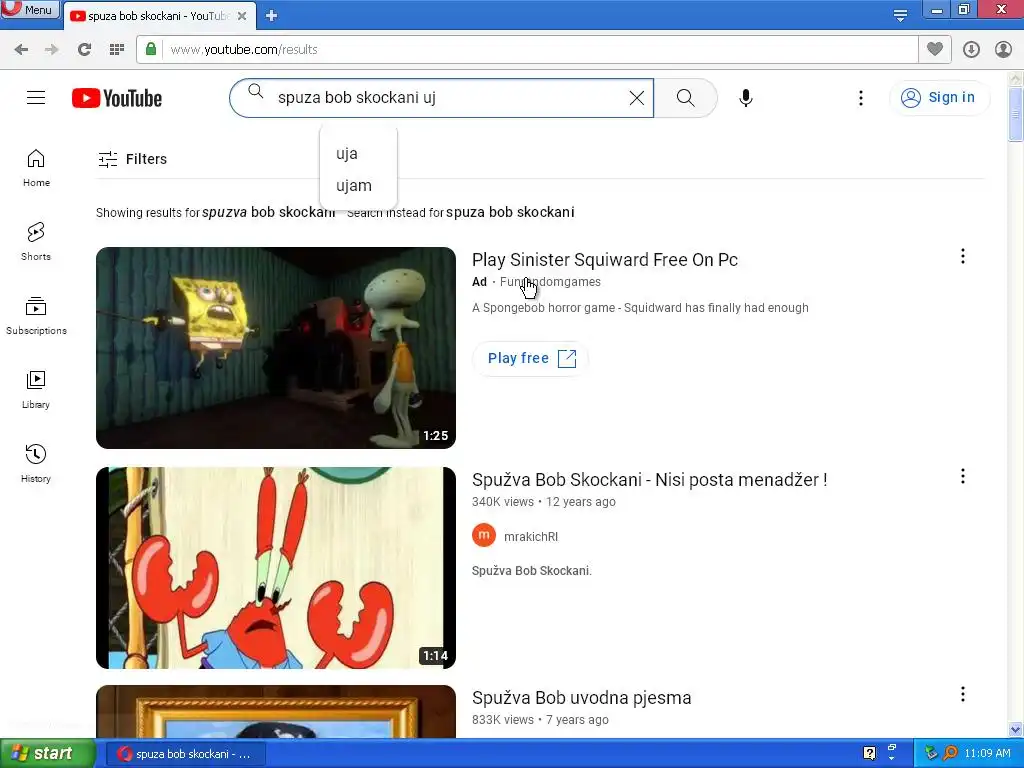Visit the mrakichRI channel name
Screen dimensions: 1024x768
(531, 537)
